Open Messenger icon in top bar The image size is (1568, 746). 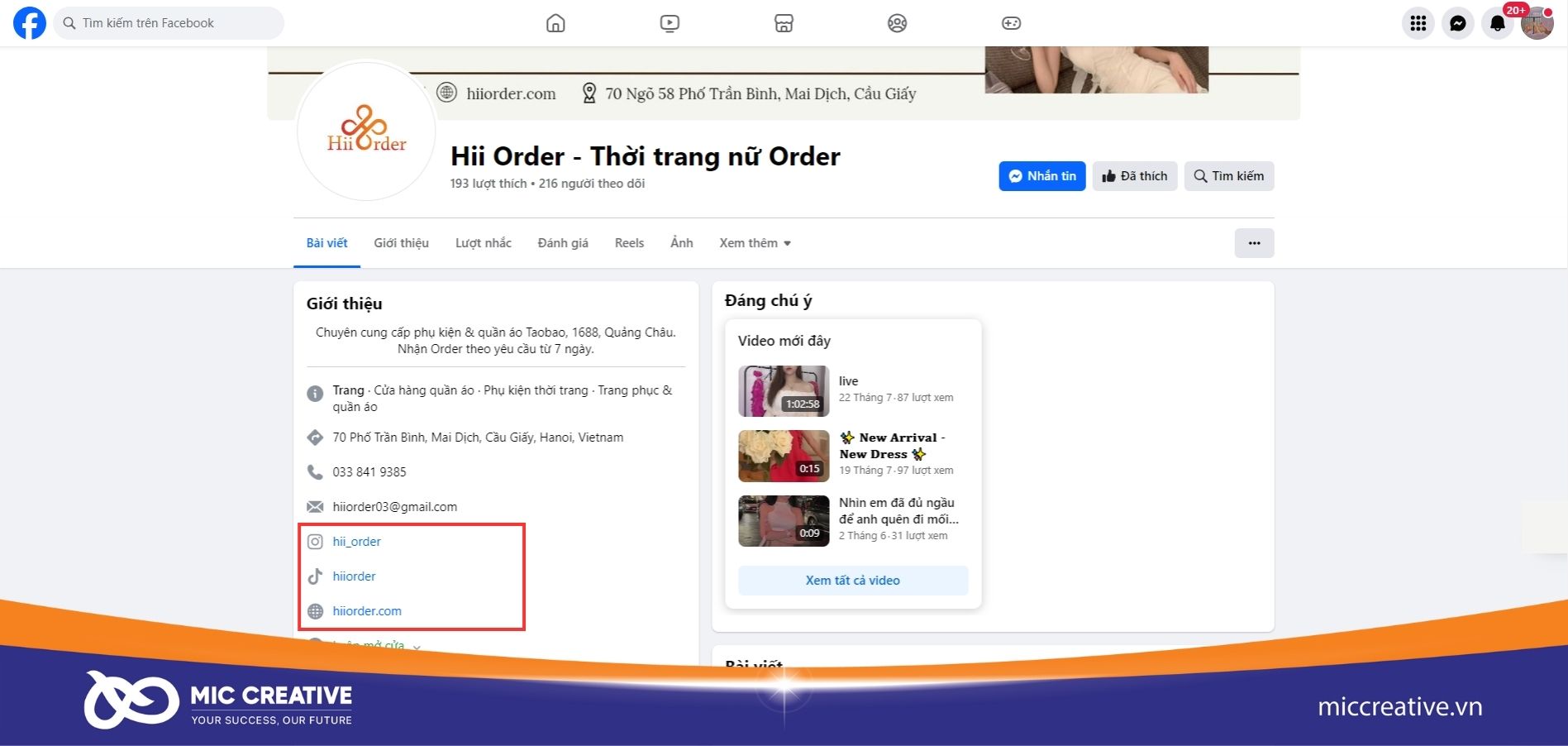1458,23
